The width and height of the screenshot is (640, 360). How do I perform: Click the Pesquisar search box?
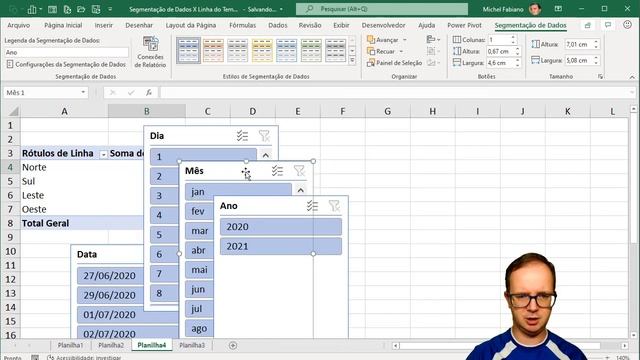(x=382, y=9)
